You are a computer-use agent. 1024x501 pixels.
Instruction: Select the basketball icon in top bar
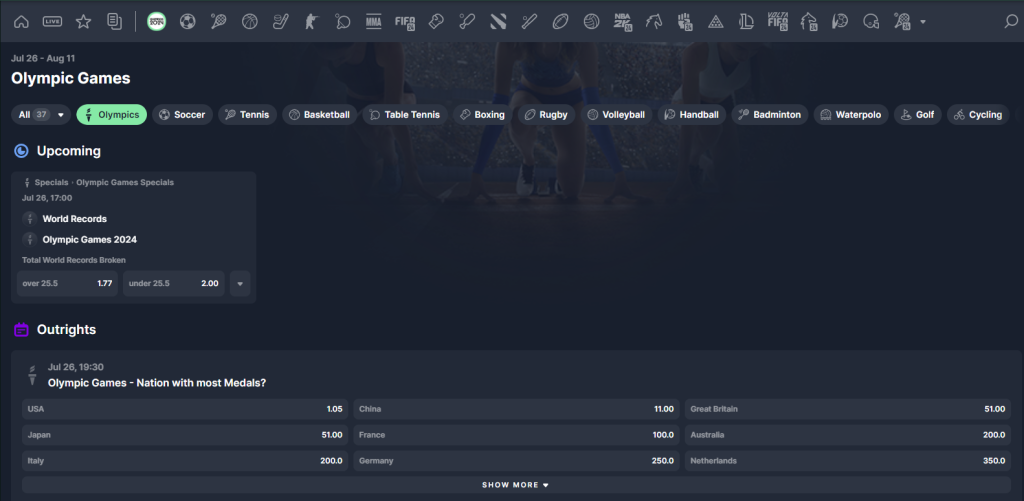click(x=249, y=22)
